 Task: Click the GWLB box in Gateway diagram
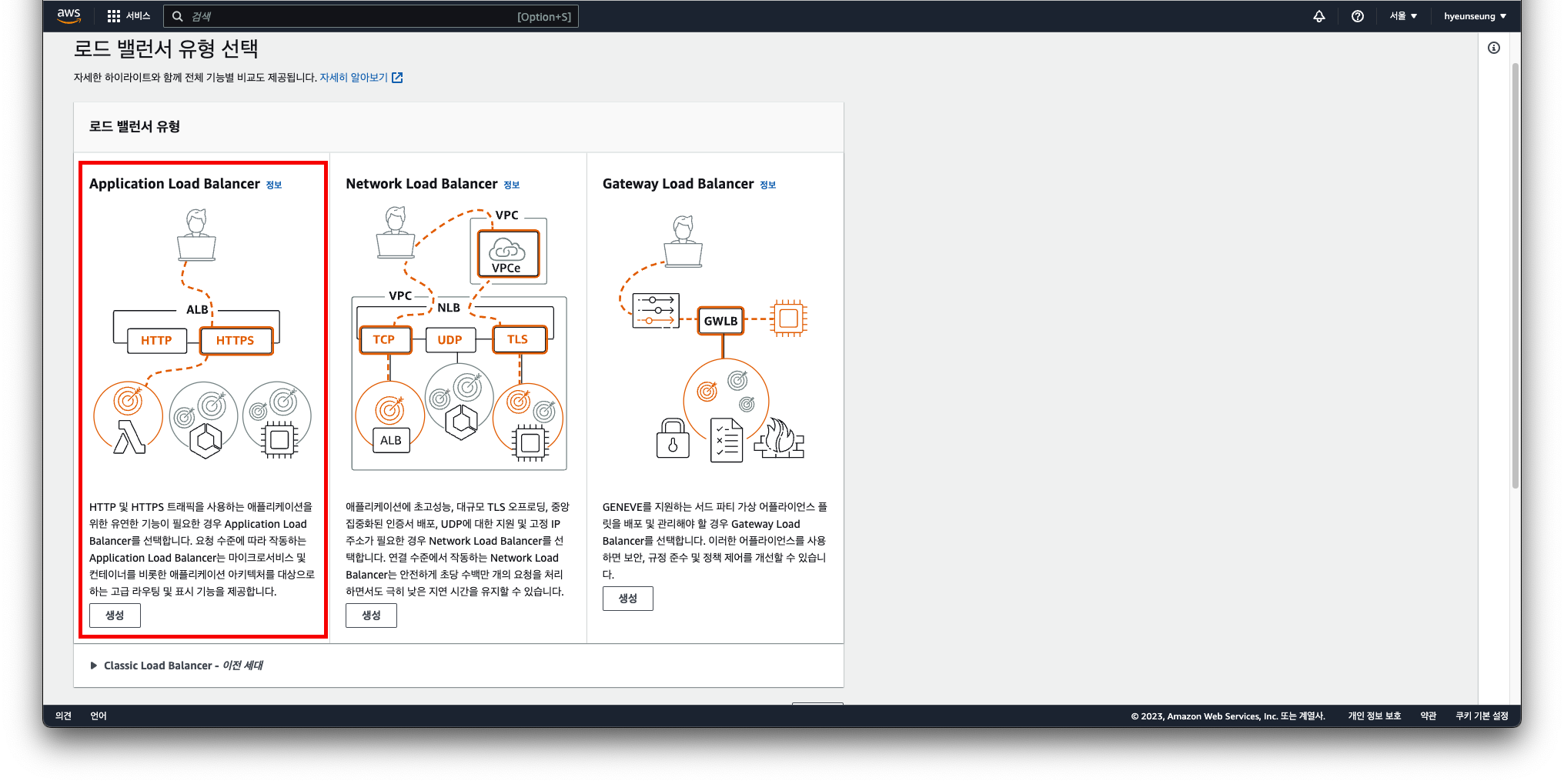pyautogui.click(x=721, y=321)
